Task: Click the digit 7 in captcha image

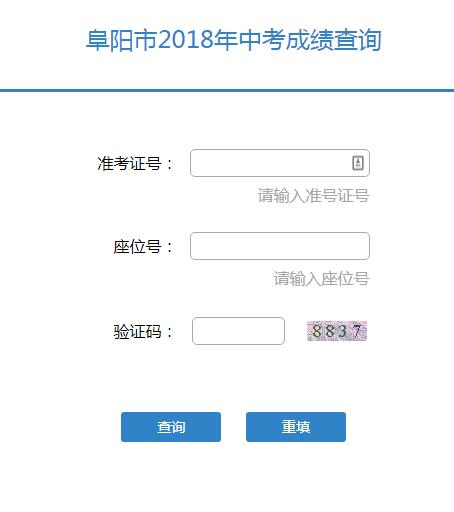Action: [357, 331]
